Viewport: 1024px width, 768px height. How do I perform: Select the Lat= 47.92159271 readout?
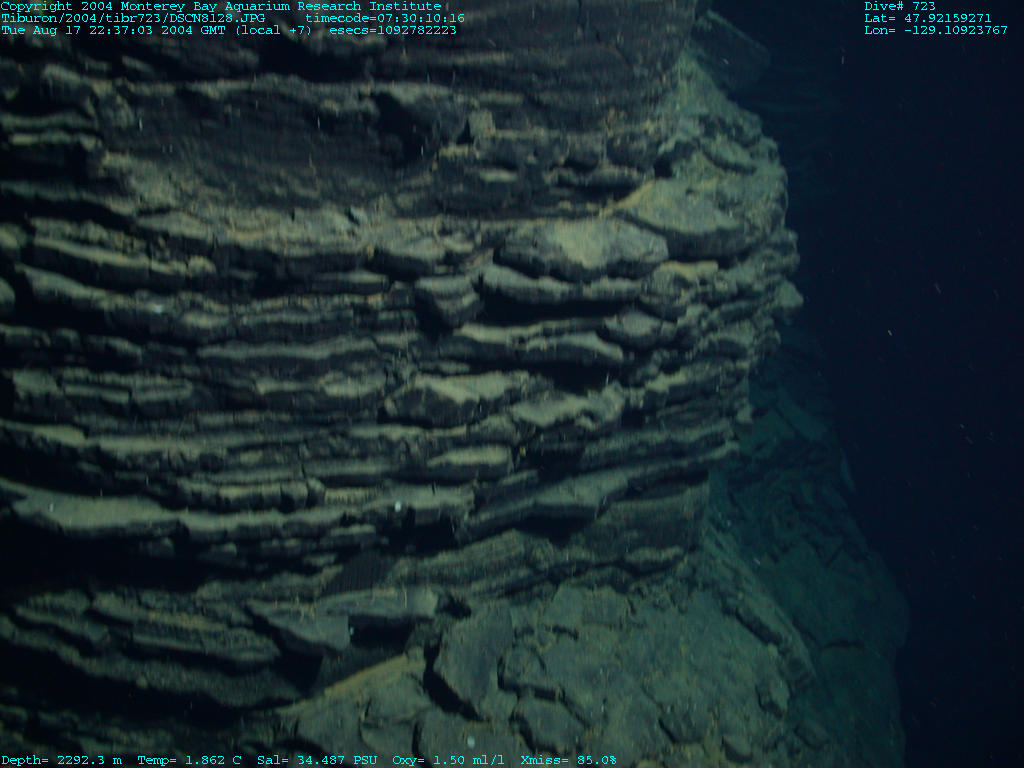point(928,18)
